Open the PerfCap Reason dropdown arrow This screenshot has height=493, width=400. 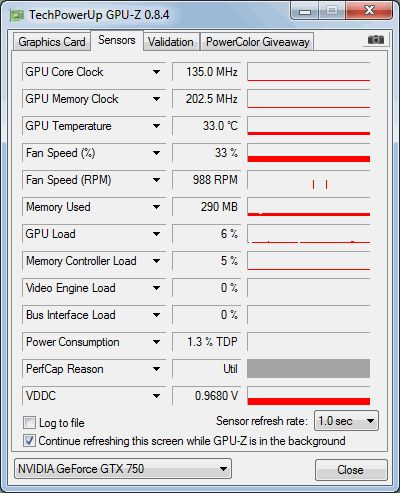click(156, 369)
